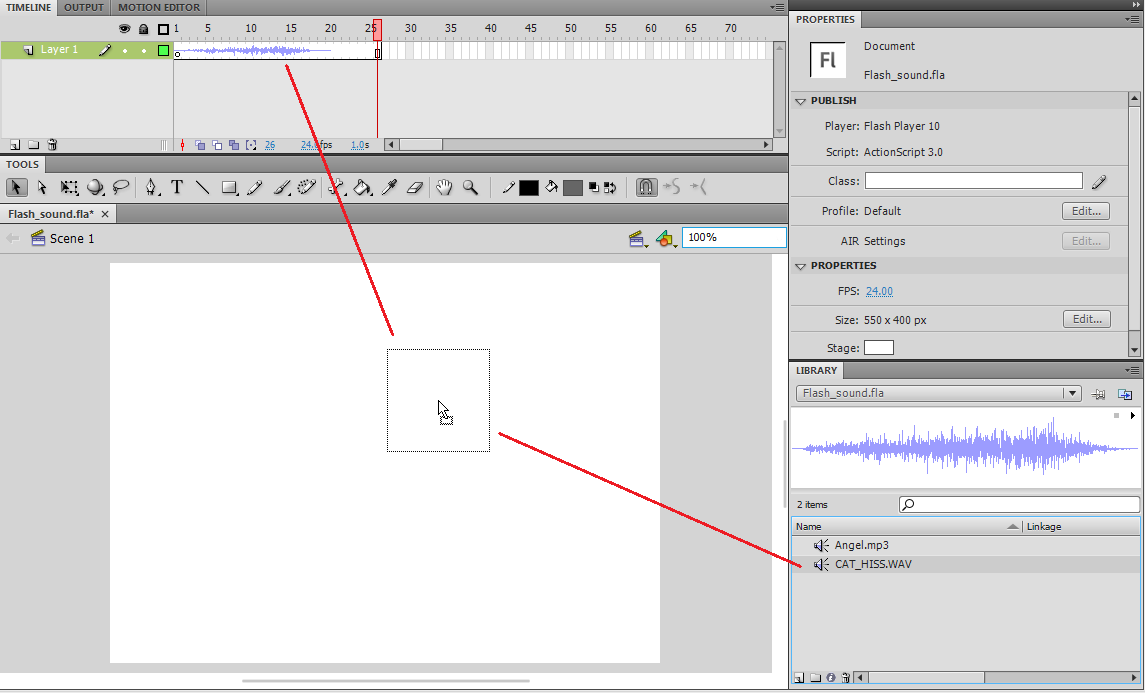
Task: Open the Flash_sound.fla library dropdown
Action: 1071,394
